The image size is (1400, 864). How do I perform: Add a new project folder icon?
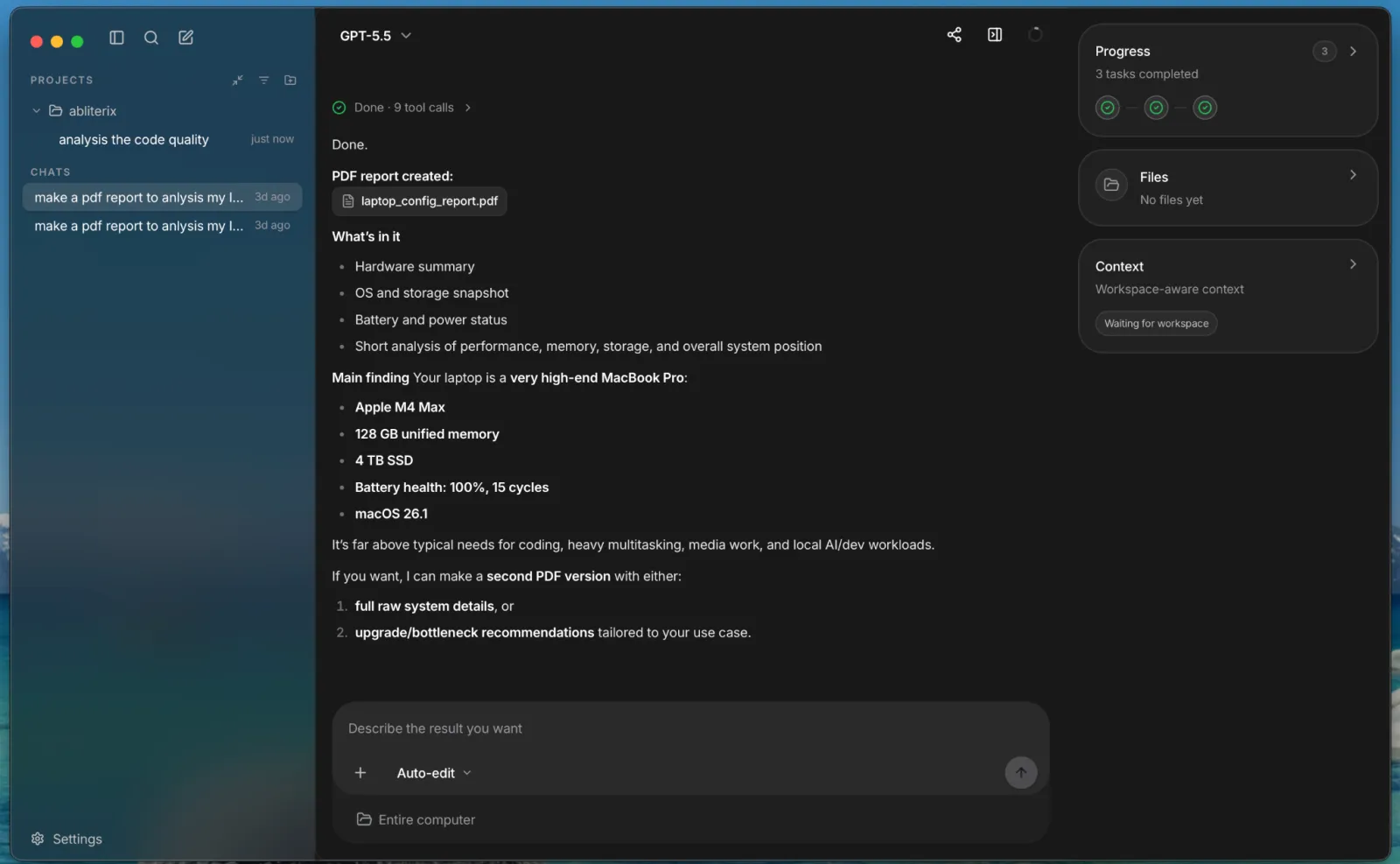[x=290, y=81]
